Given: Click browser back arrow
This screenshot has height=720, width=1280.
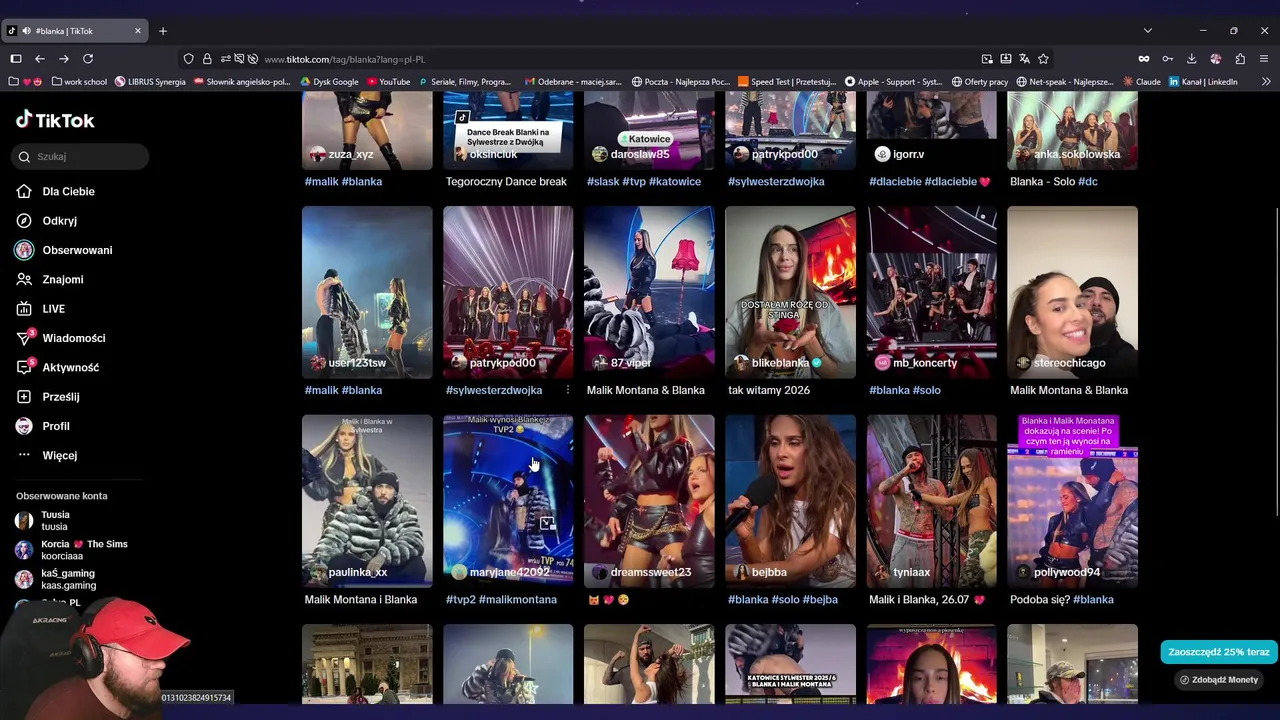Looking at the screenshot, I should pos(40,59).
